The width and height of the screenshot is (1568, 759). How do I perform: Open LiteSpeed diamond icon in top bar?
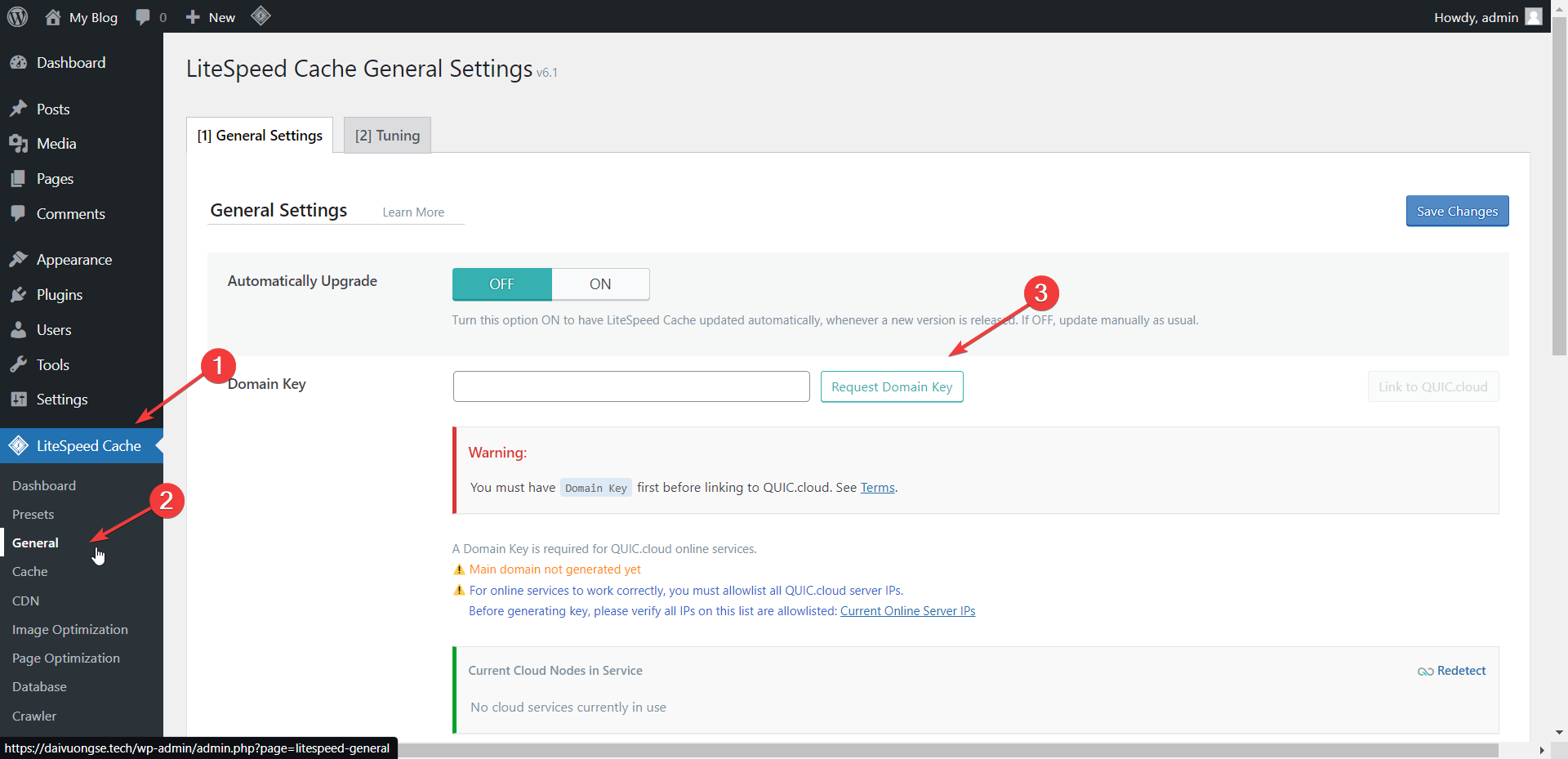click(x=261, y=16)
